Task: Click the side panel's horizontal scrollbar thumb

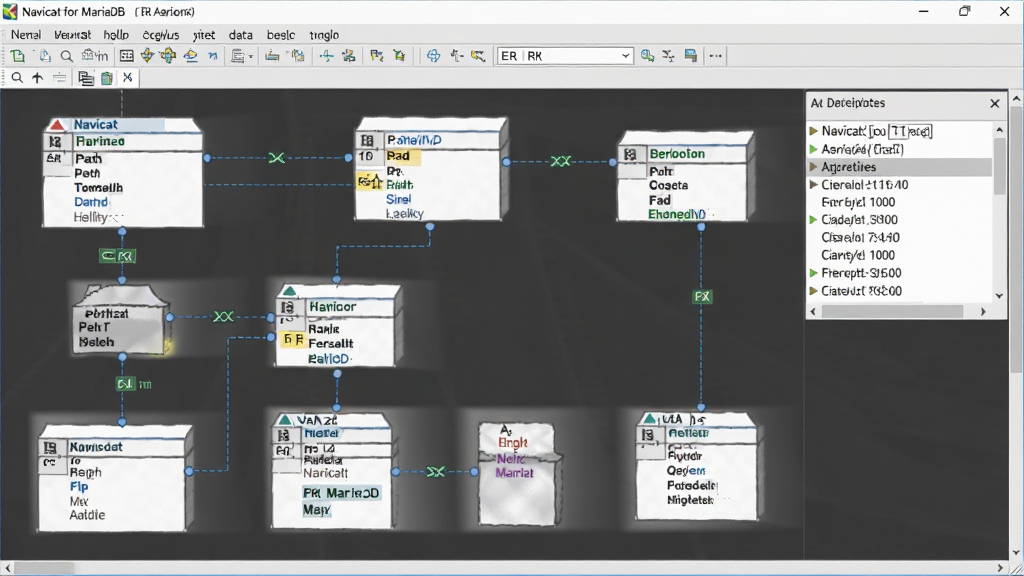Action: (x=892, y=312)
